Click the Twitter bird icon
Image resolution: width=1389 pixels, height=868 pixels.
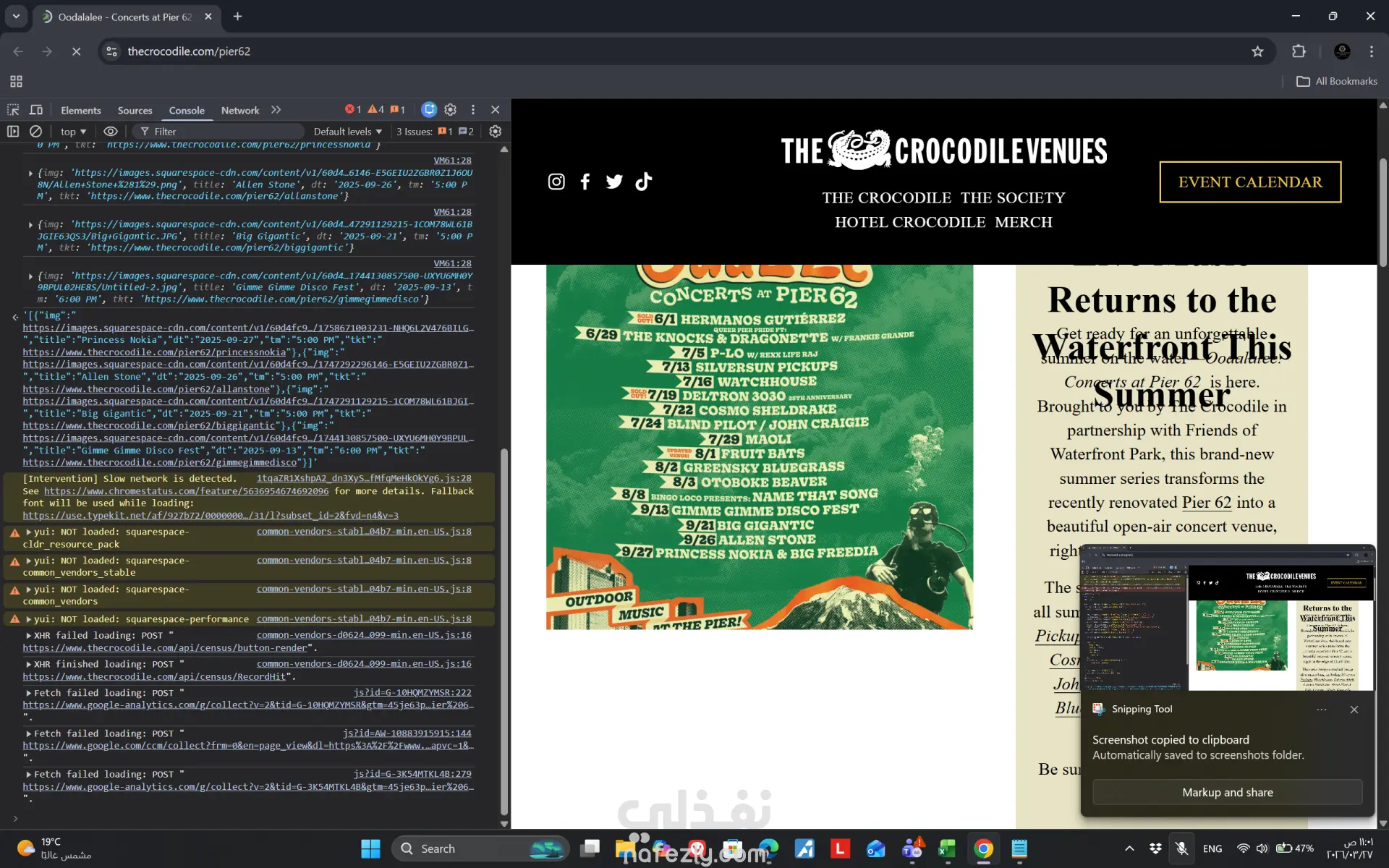[x=614, y=182]
